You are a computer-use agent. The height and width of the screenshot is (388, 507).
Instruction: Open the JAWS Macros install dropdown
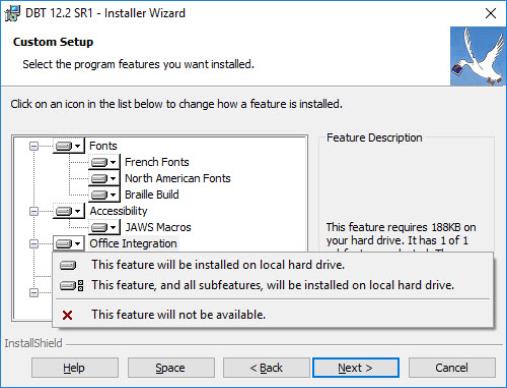pos(104,227)
